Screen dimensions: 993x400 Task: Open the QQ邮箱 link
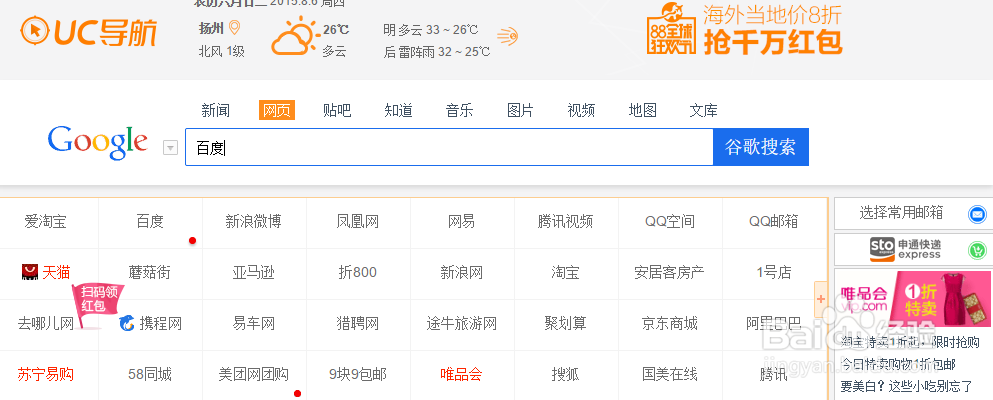point(774,222)
